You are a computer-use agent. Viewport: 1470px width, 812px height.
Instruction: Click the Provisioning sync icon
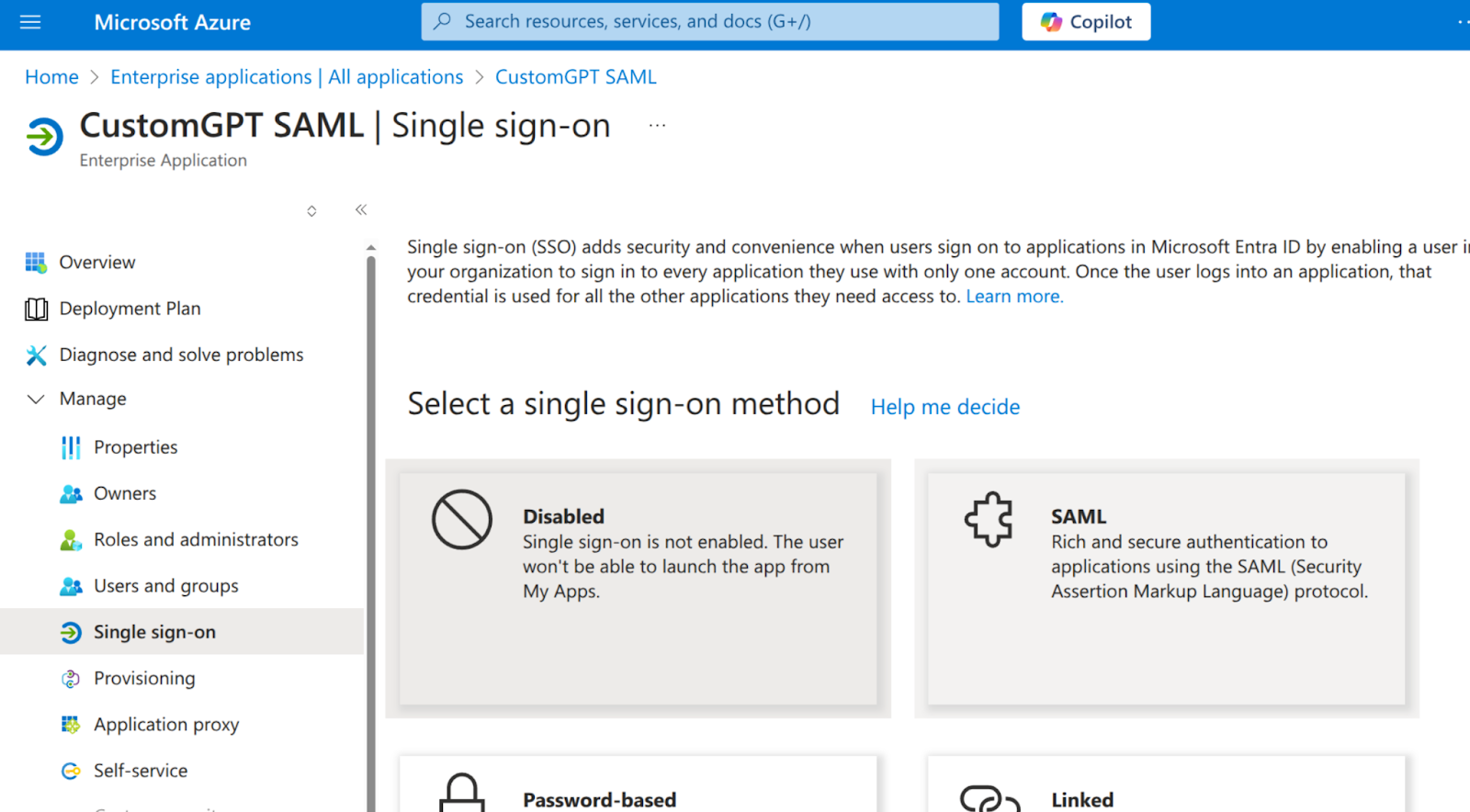point(71,679)
